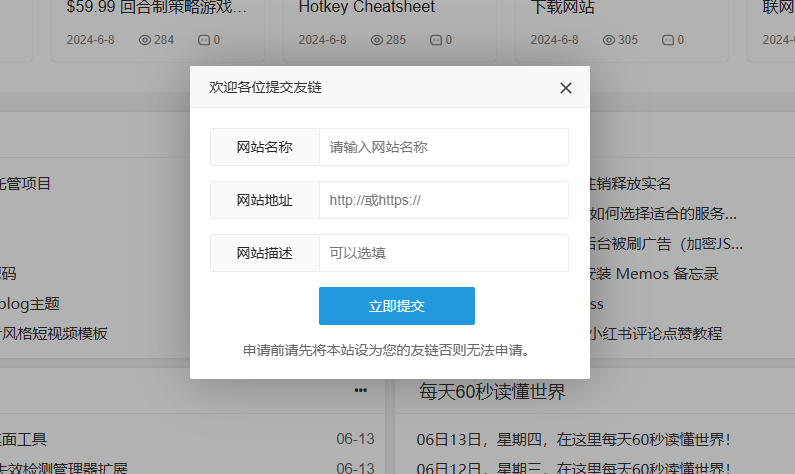Close the 欢迎各位提交友链 dialog
The height and width of the screenshot is (474, 795).
[566, 88]
